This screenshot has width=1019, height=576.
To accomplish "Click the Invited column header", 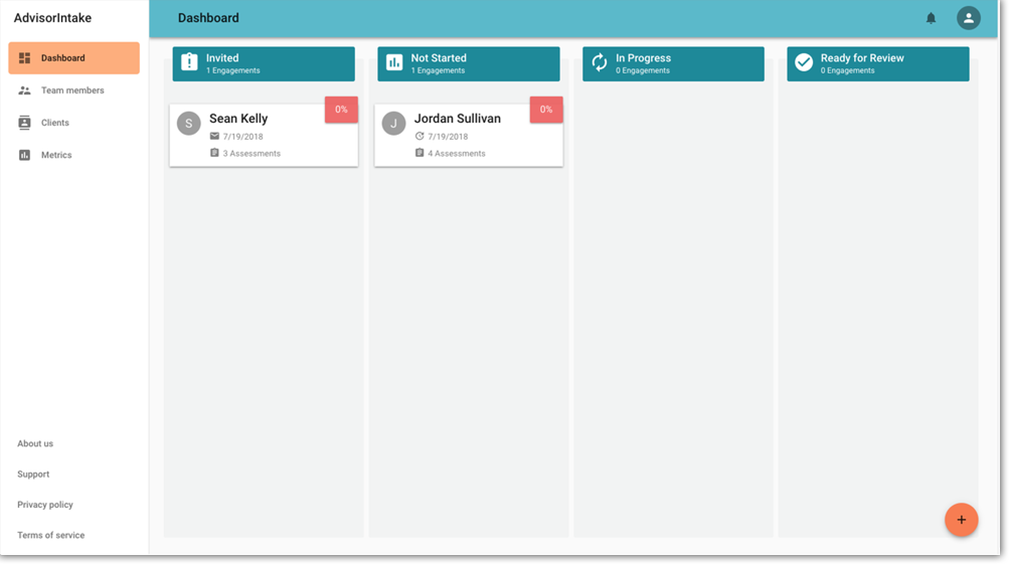I will click(264, 64).
